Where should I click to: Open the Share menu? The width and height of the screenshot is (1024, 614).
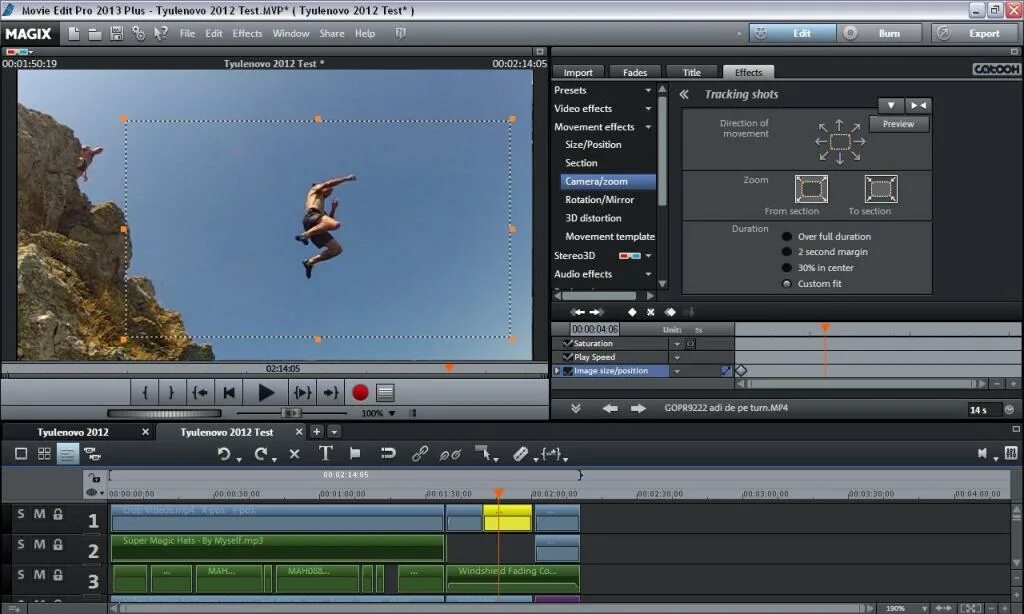click(332, 33)
